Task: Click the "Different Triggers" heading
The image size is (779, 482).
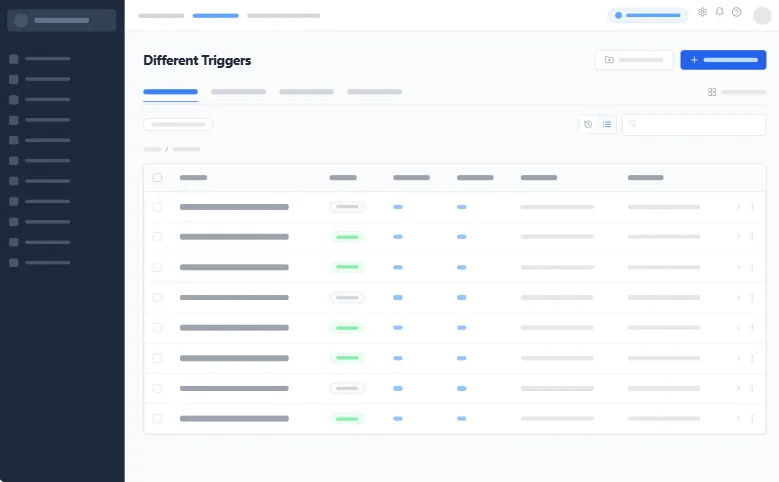Action: pyautogui.click(x=197, y=61)
